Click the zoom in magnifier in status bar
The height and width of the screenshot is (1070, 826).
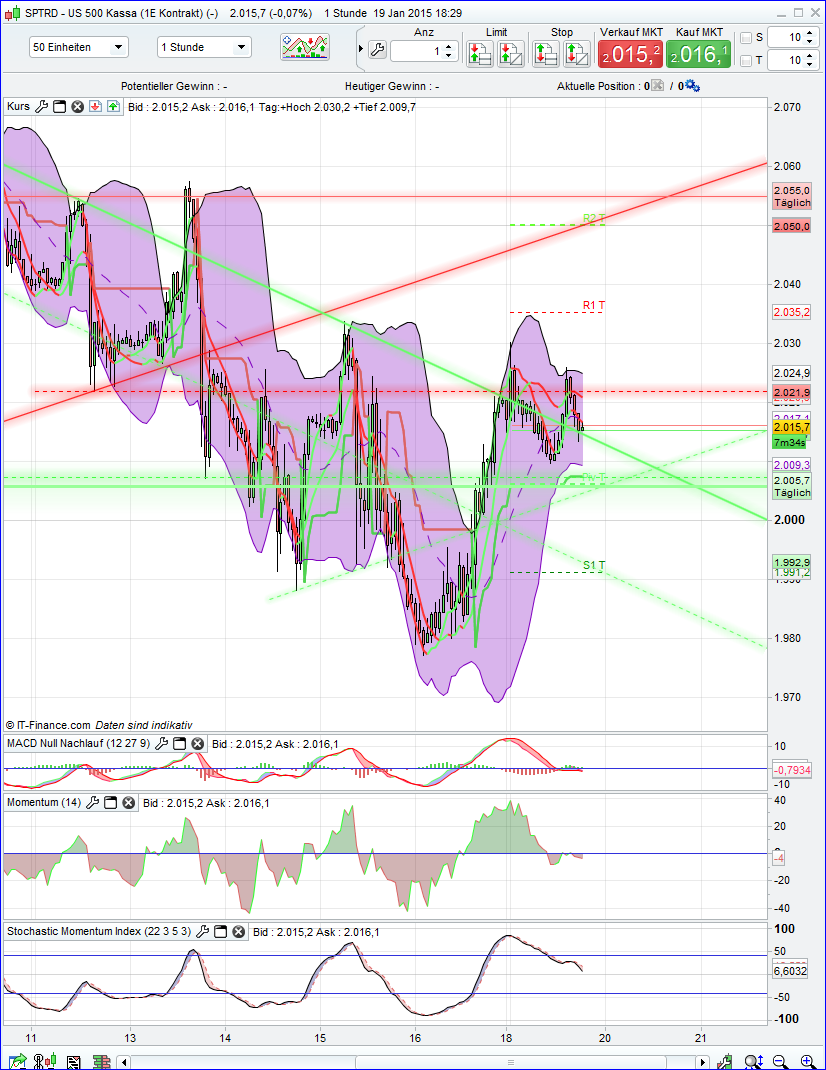(x=807, y=1061)
